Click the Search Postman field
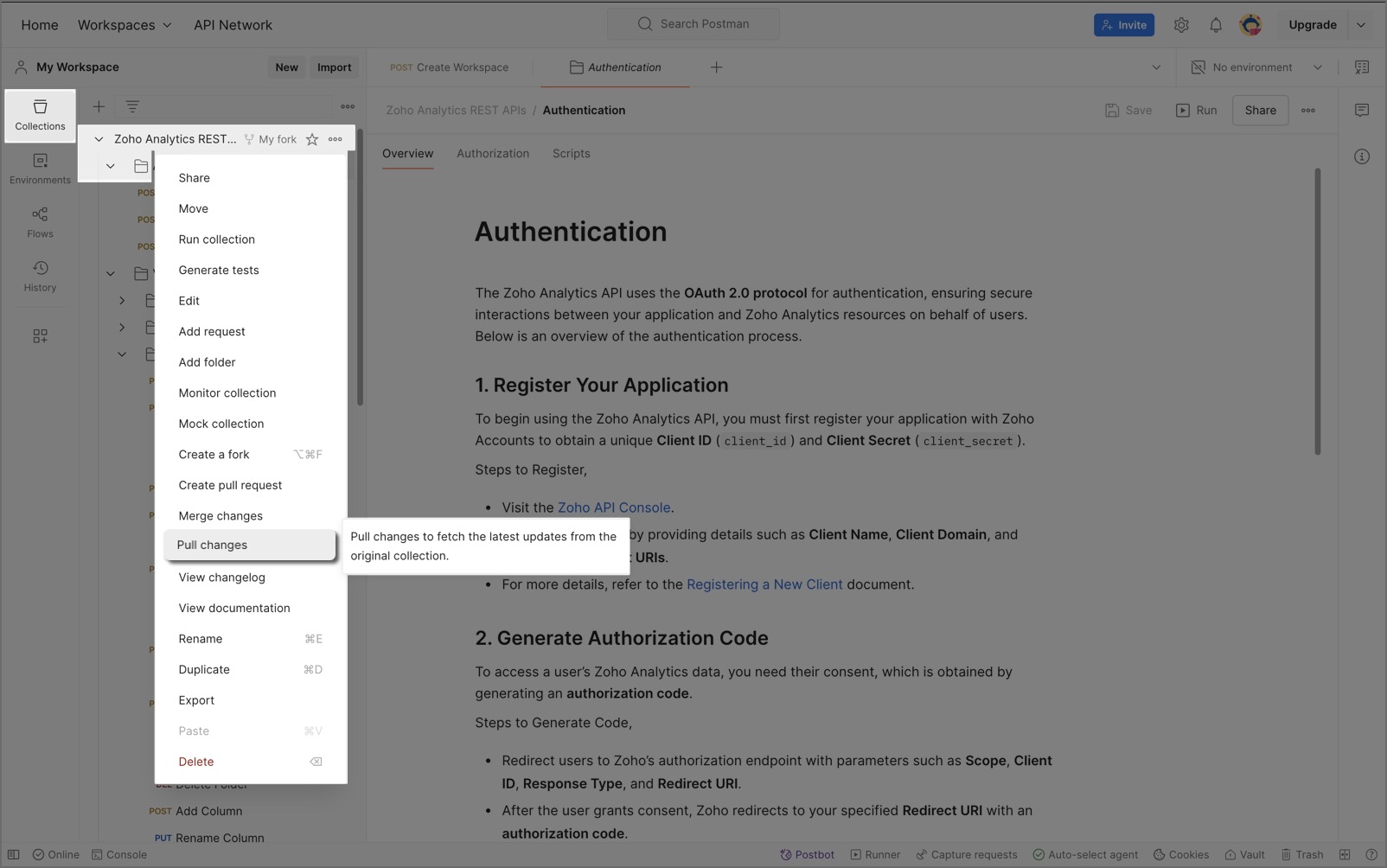 [693, 24]
